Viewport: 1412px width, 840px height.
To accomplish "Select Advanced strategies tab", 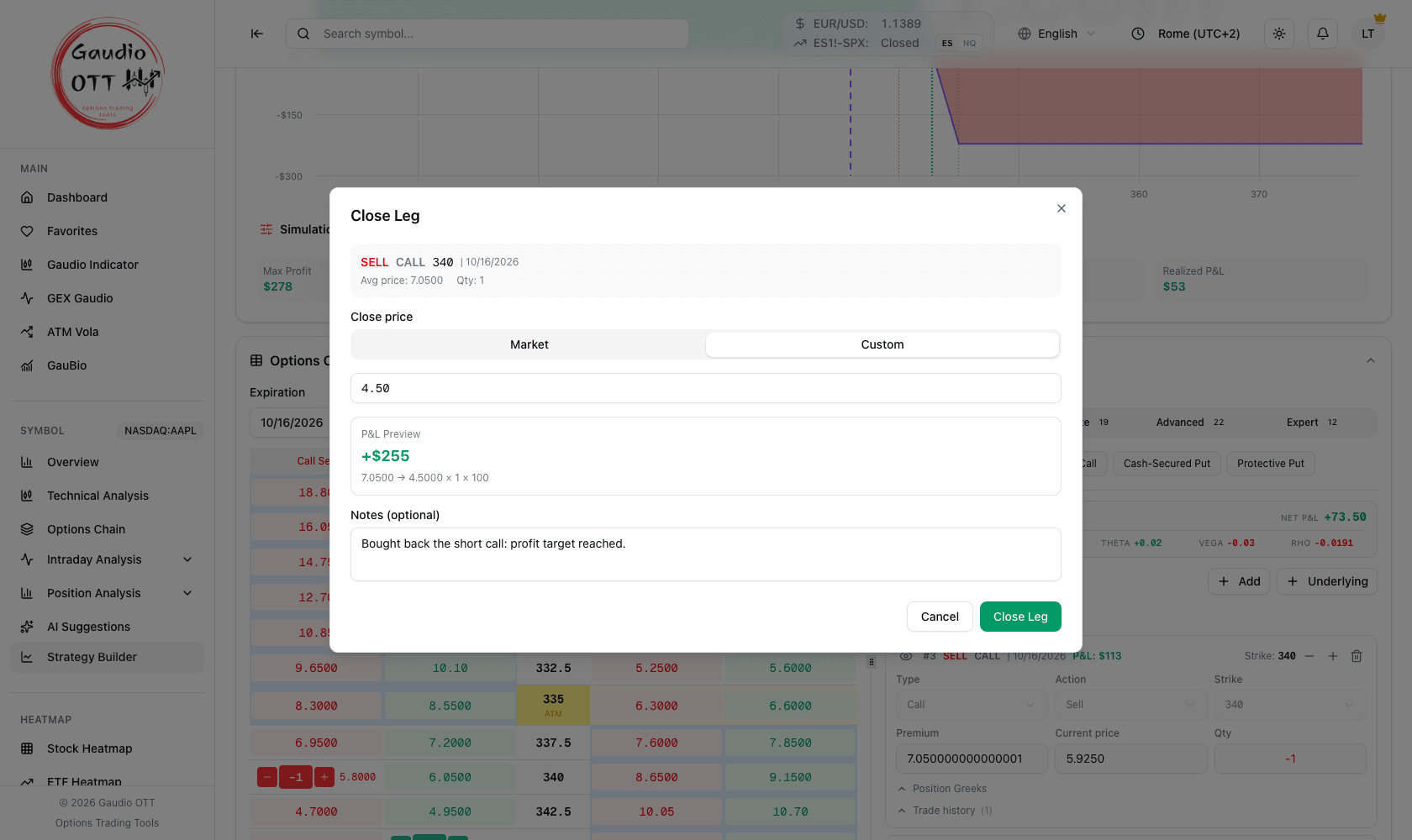I will point(1189,423).
